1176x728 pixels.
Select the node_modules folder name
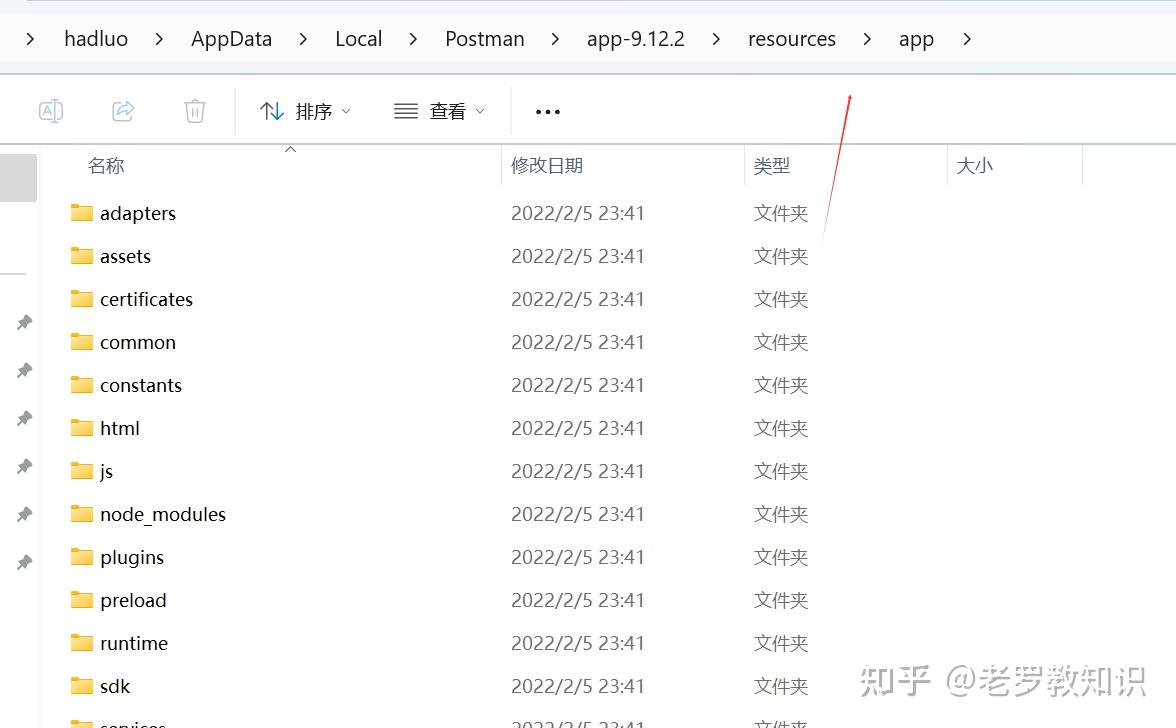[163, 514]
